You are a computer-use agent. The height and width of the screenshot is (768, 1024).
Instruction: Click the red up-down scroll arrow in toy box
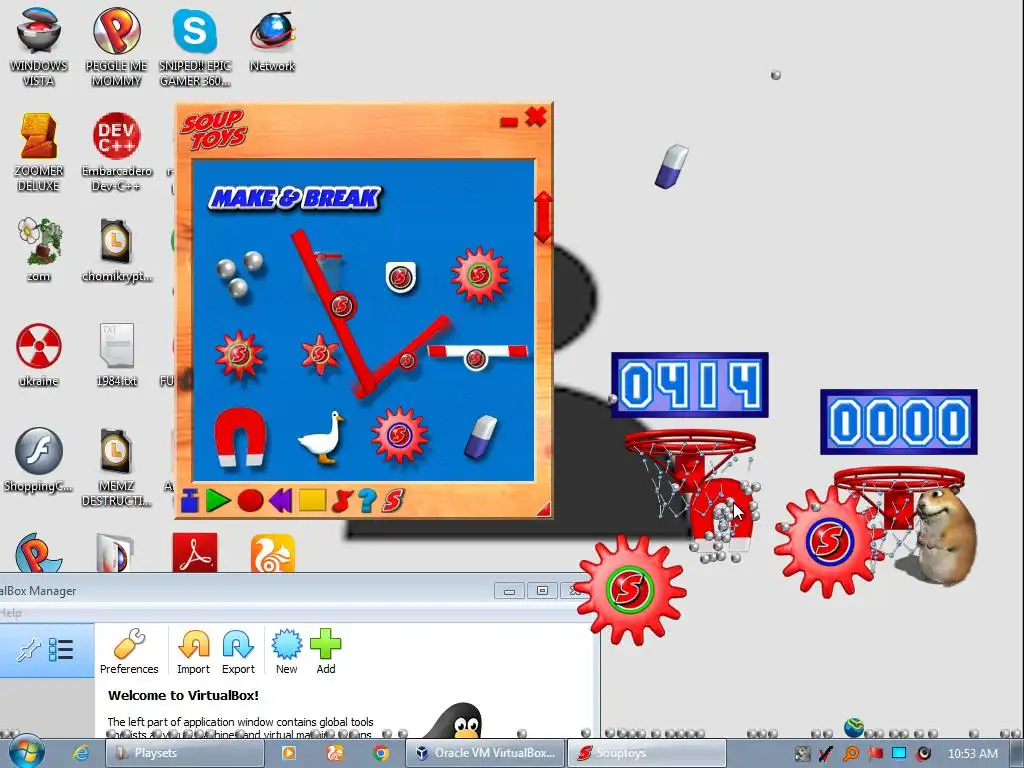pos(543,217)
